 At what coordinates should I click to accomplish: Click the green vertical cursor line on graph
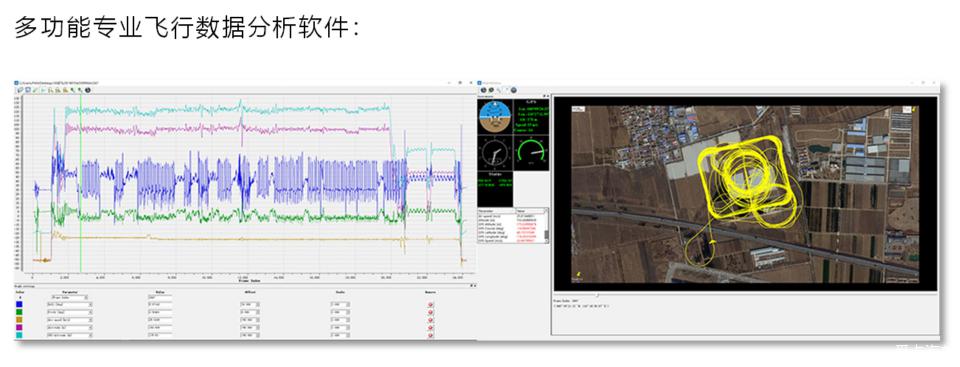click(80, 184)
